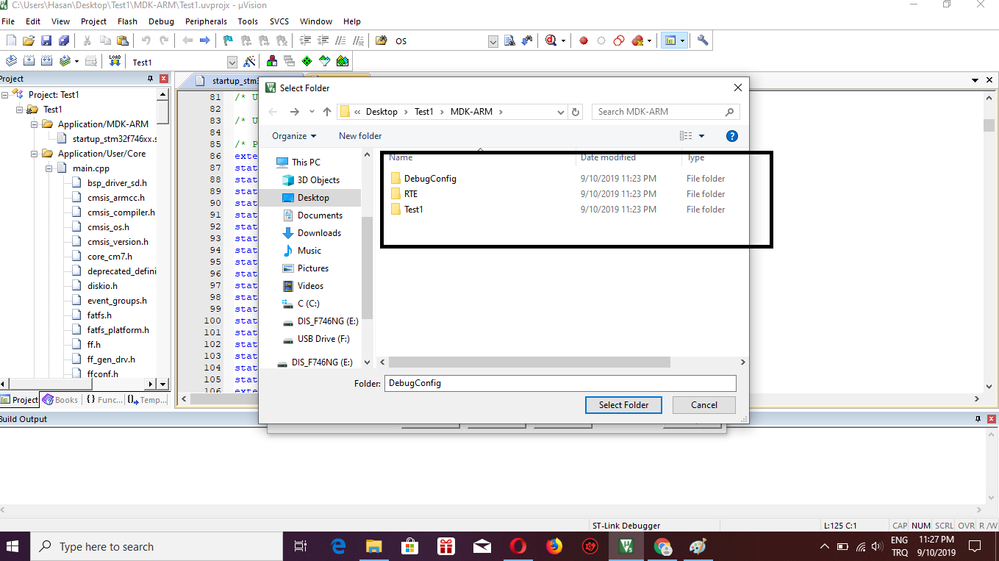Disable all breakpoints using the linked-circles icon

(619, 41)
